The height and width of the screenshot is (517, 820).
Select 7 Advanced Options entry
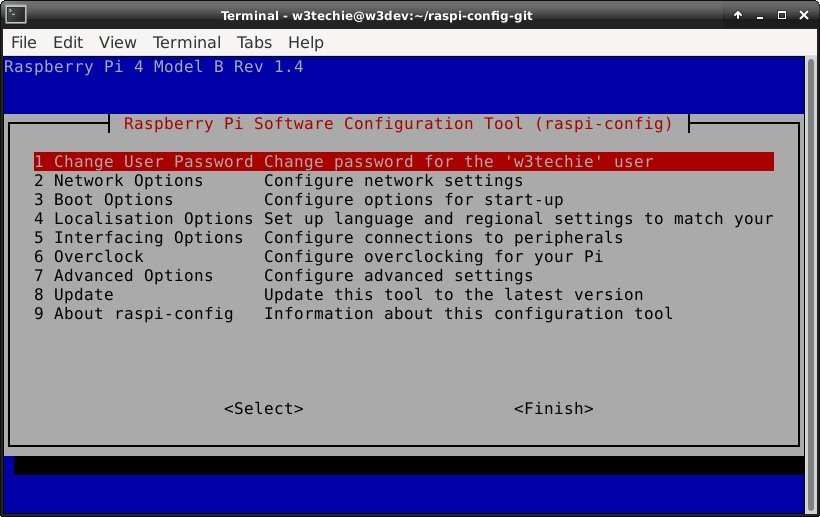(x=404, y=275)
